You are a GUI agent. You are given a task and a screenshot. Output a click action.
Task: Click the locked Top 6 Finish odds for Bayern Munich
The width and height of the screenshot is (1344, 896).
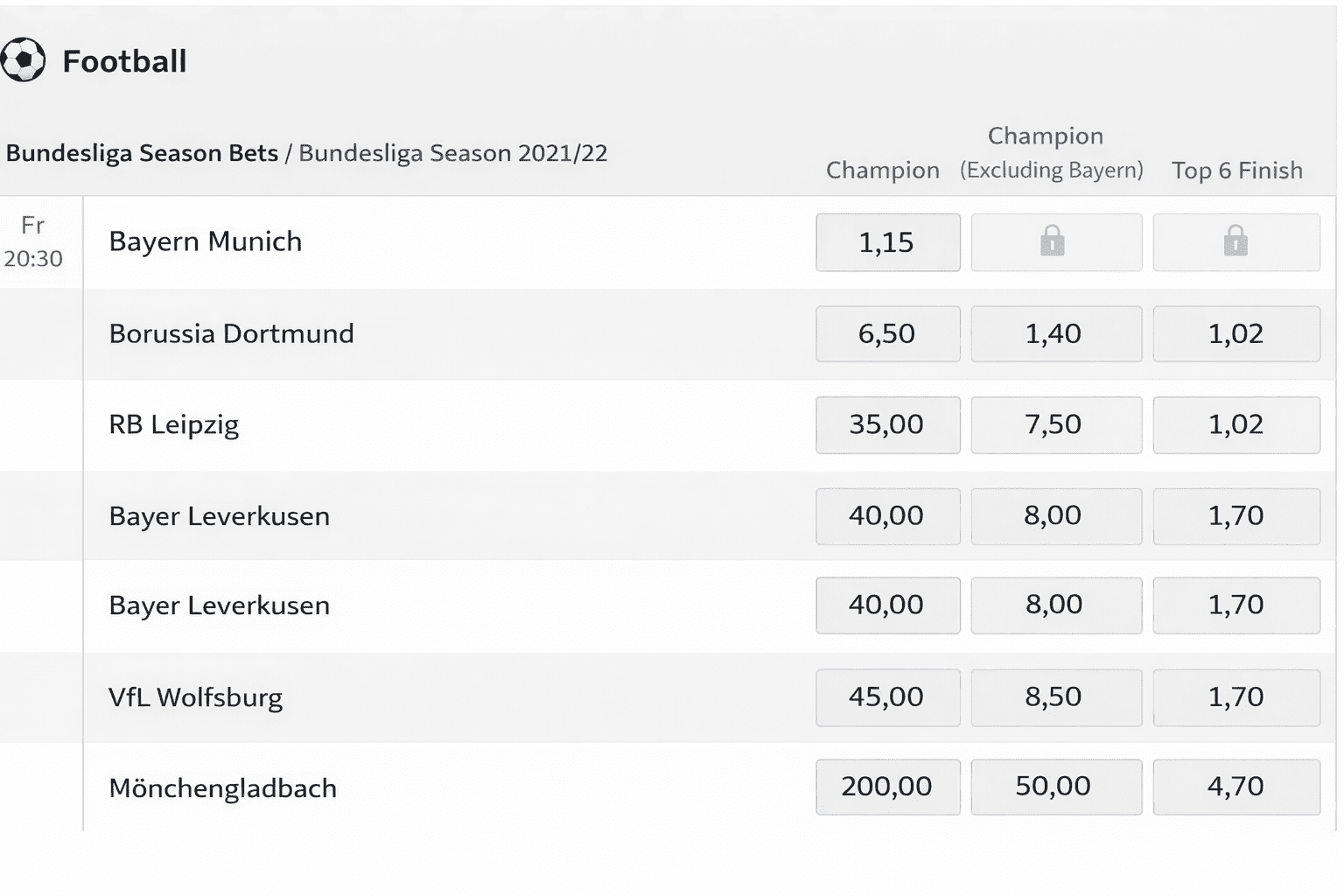(x=1235, y=242)
